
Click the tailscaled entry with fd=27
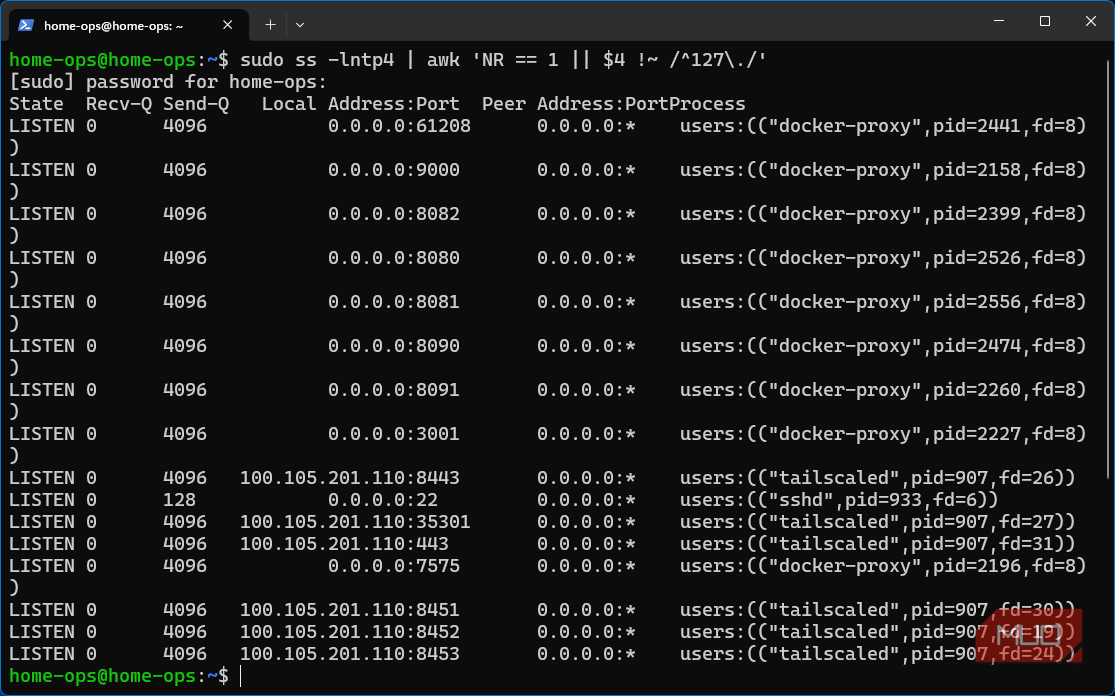pyautogui.click(x=877, y=522)
